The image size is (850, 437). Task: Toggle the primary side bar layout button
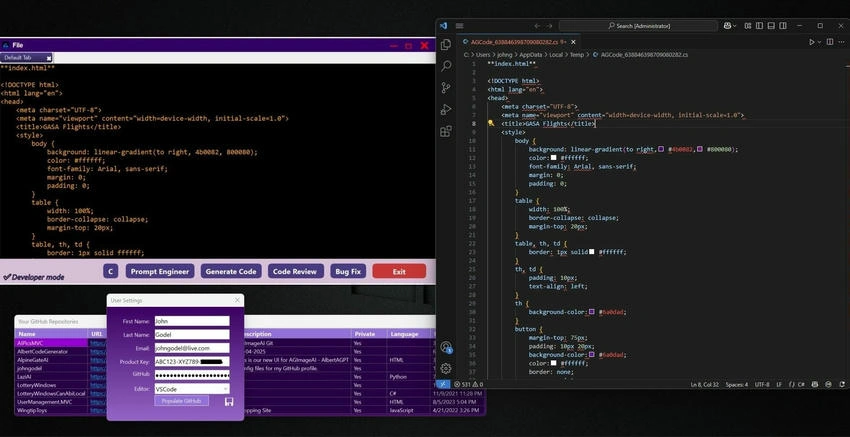click(x=759, y=25)
